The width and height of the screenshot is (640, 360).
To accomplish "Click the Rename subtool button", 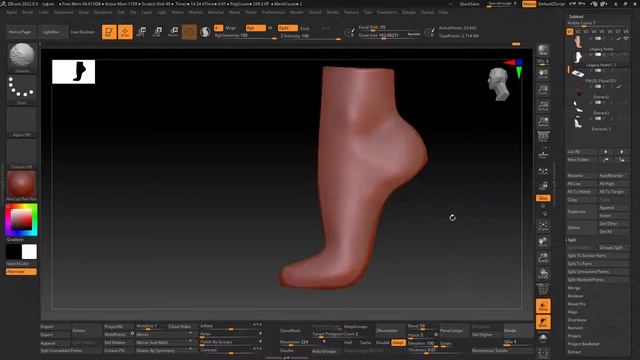I will [582, 176].
